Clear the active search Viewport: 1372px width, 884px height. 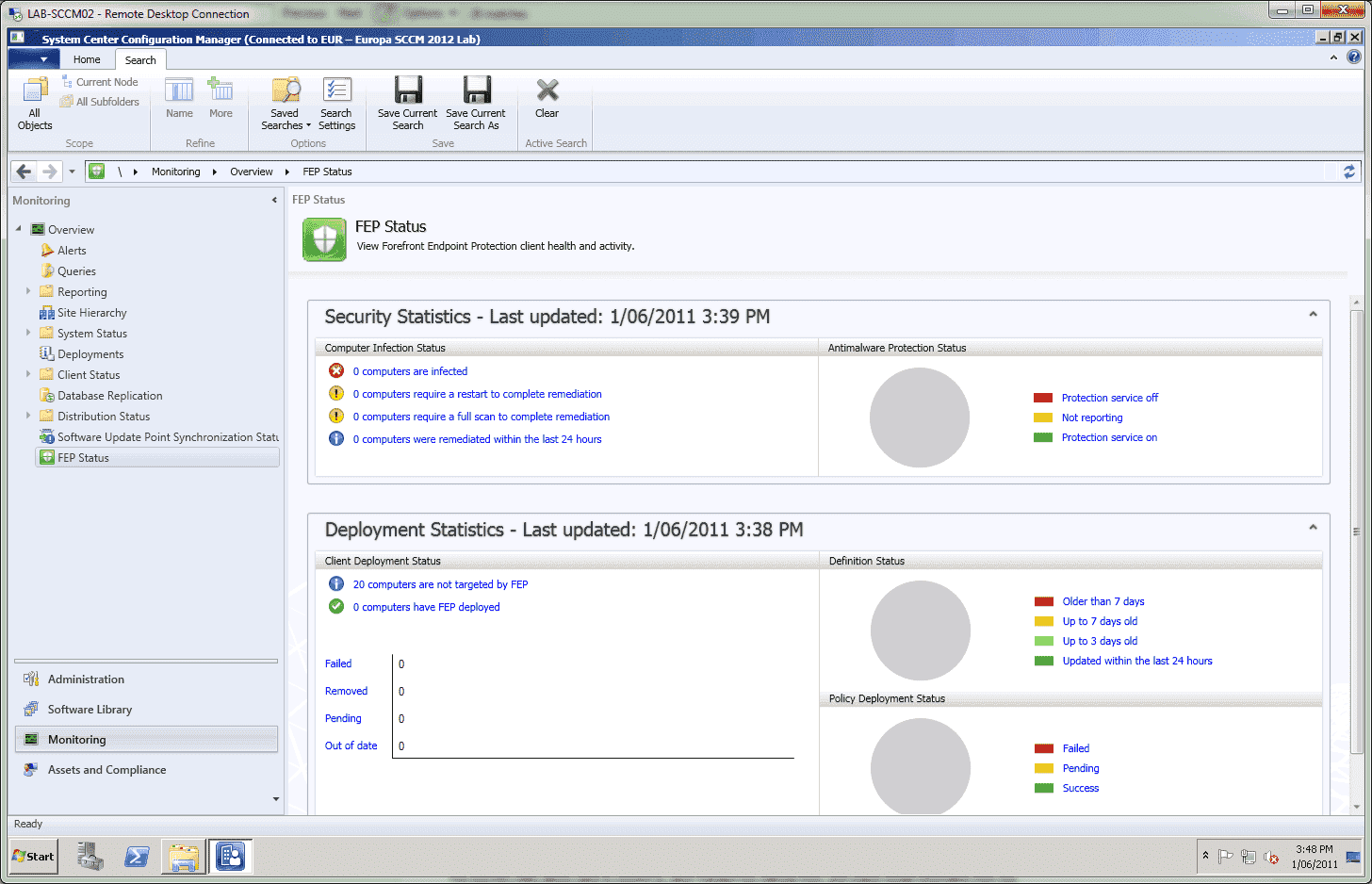[x=547, y=98]
